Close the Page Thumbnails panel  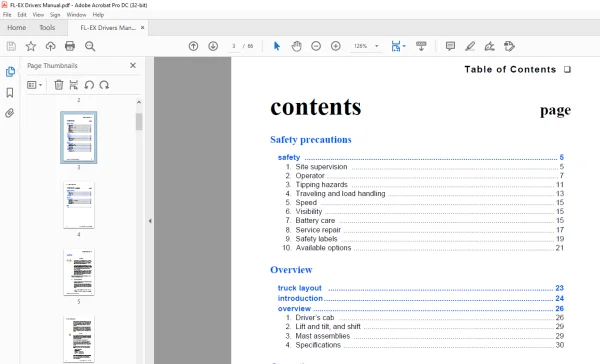point(133,65)
